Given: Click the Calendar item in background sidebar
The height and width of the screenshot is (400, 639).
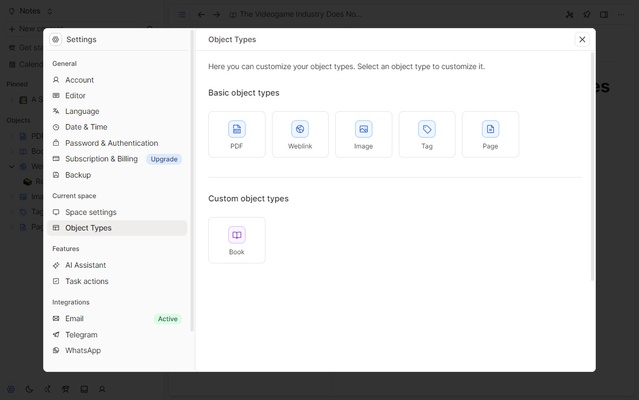Looking at the screenshot, I should (25, 64).
